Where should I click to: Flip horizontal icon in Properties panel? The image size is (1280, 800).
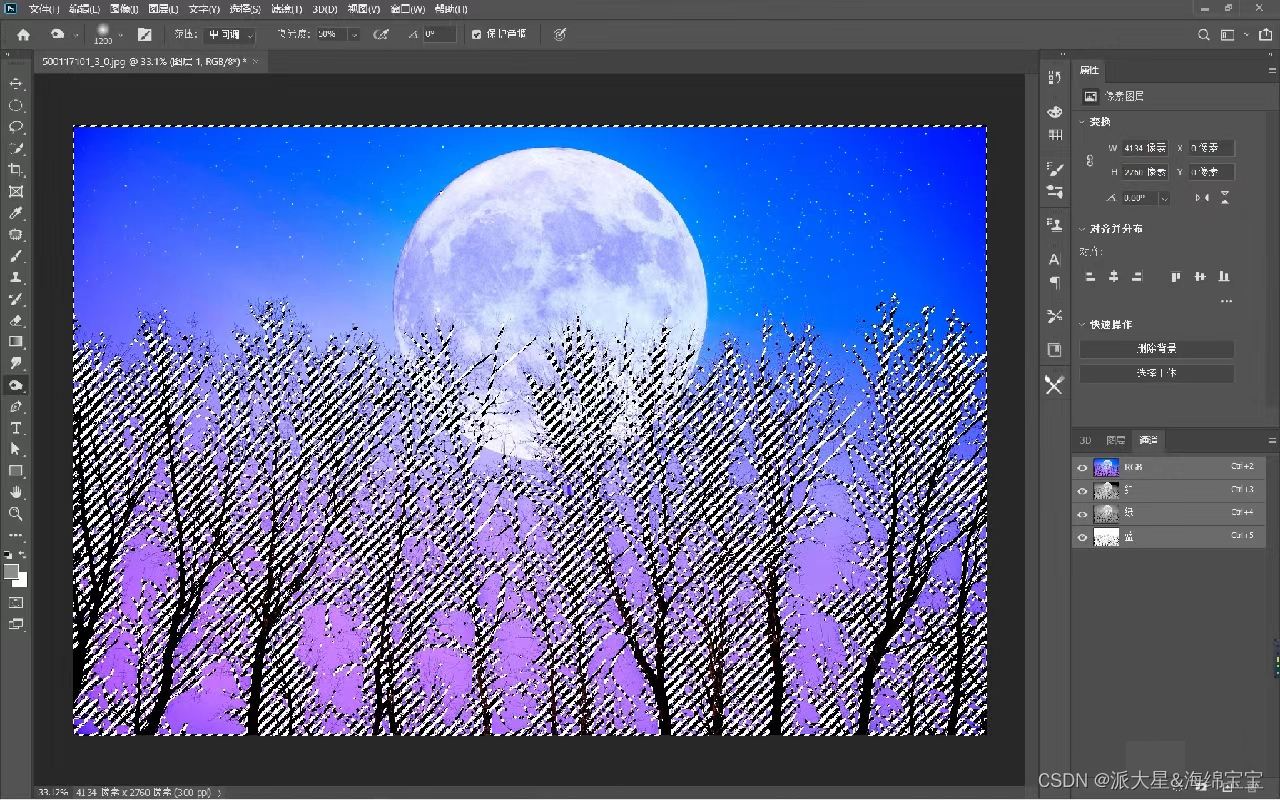point(1202,198)
